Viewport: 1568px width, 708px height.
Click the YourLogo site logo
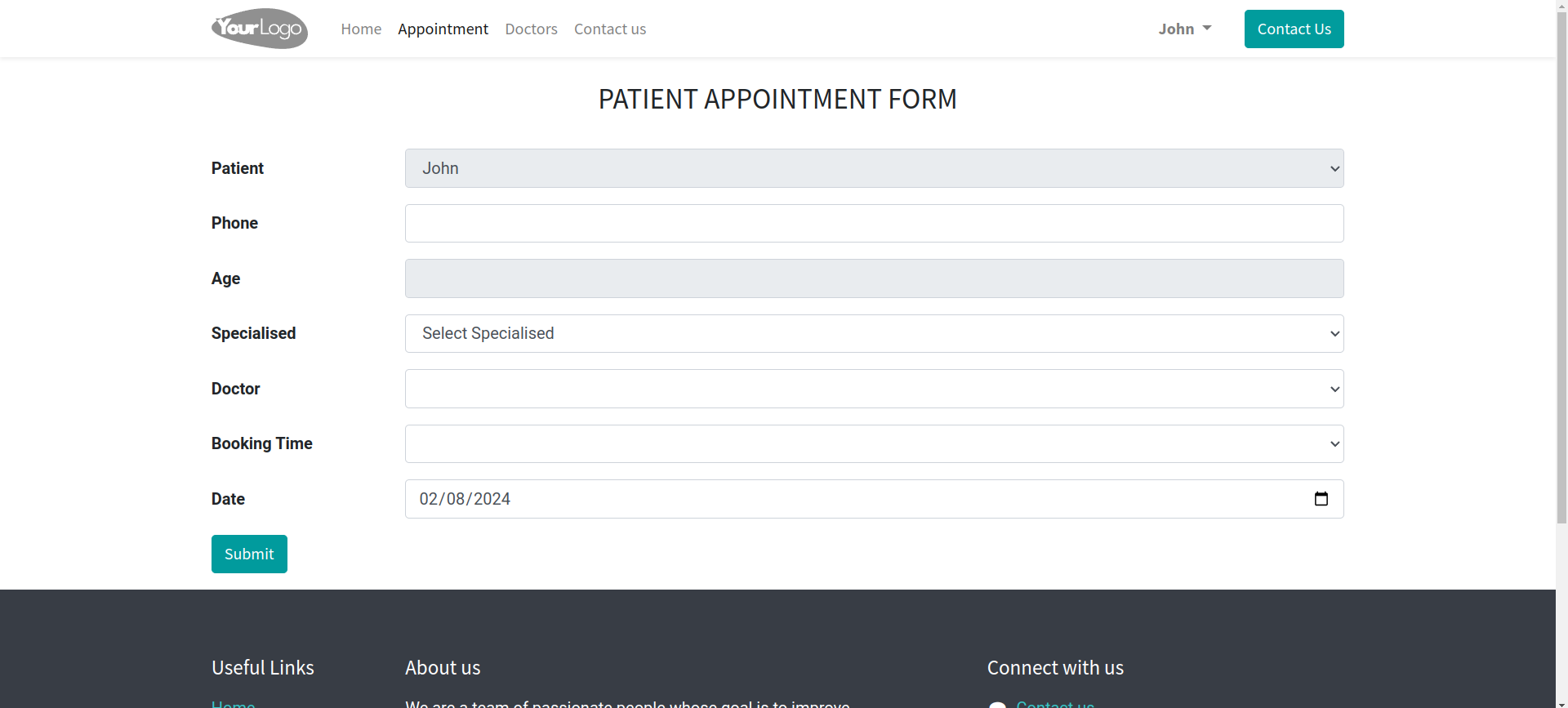260,29
